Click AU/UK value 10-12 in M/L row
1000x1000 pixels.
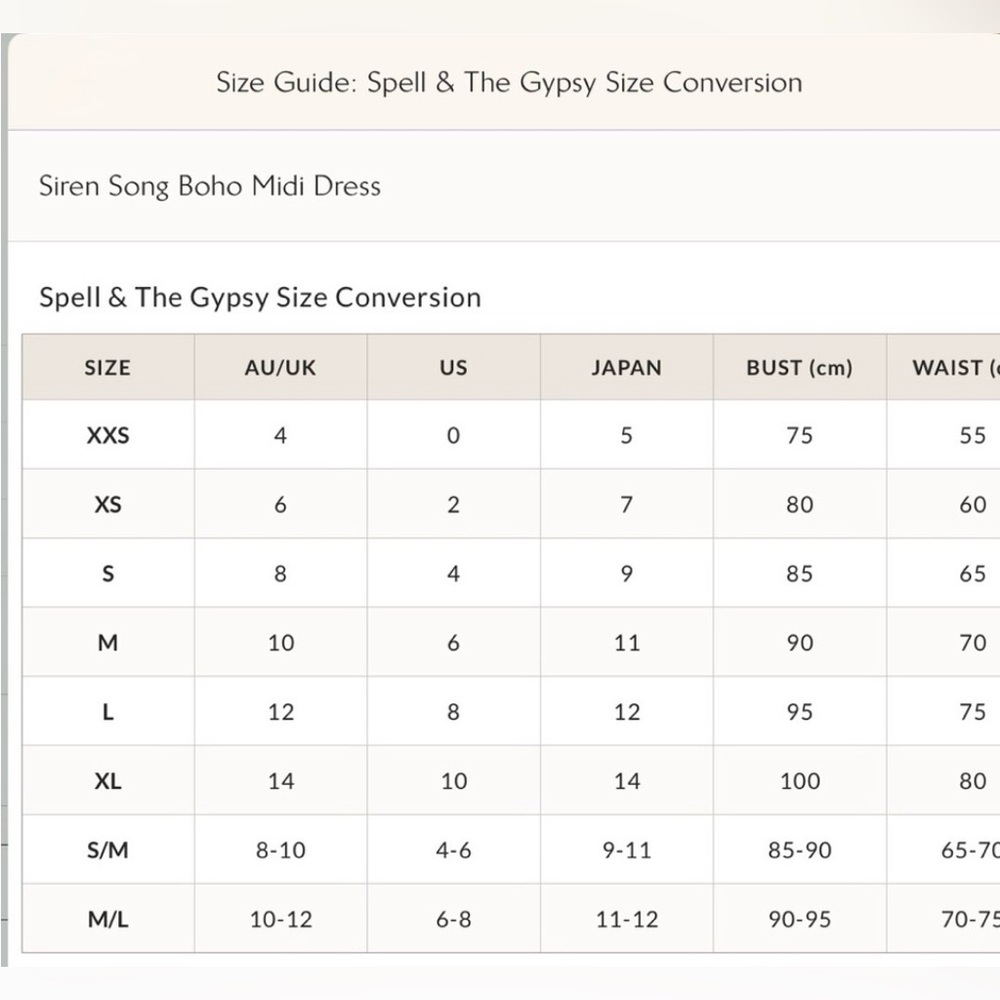[x=281, y=919]
